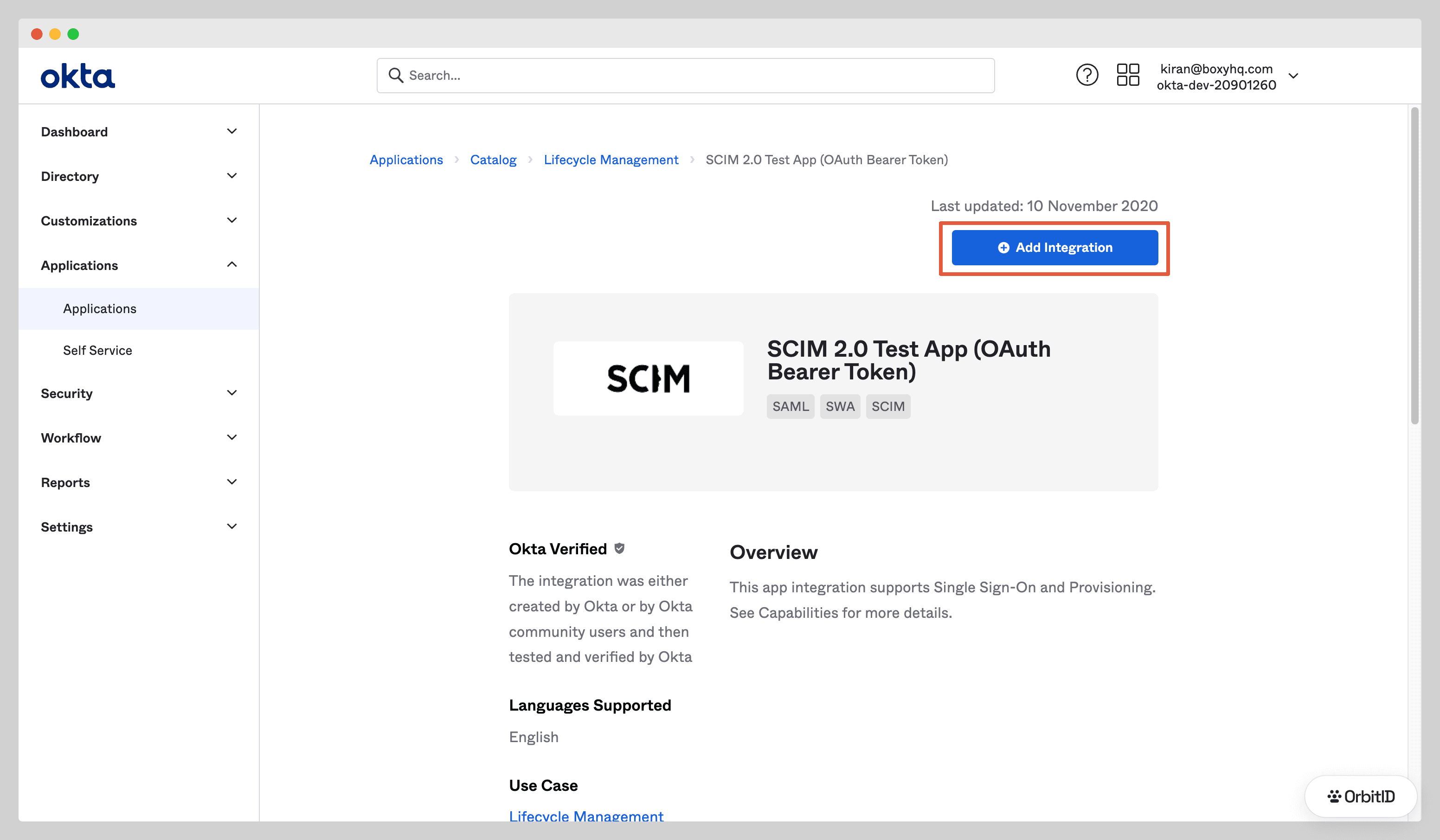Viewport: 1440px width, 840px height.
Task: Go to Applications breadcrumb link
Action: coord(406,160)
